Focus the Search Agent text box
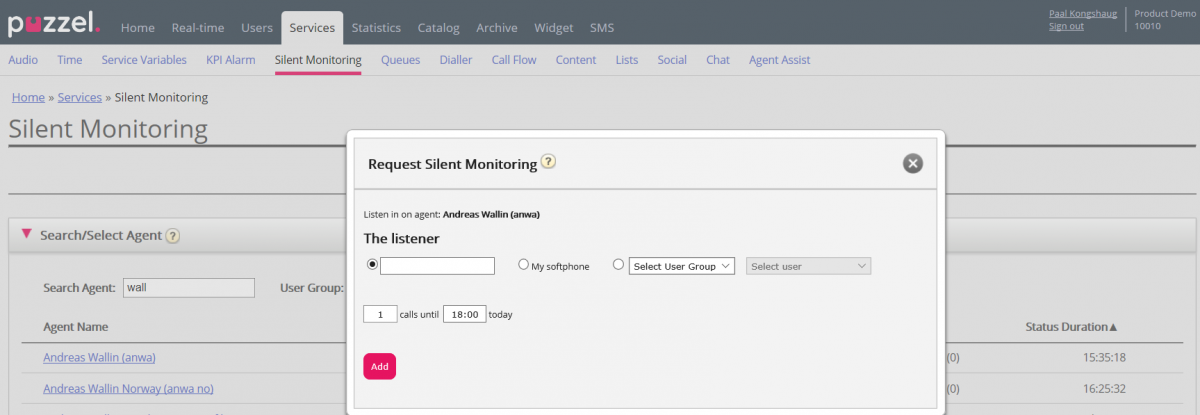This screenshot has height=415, width=1200. click(x=188, y=288)
